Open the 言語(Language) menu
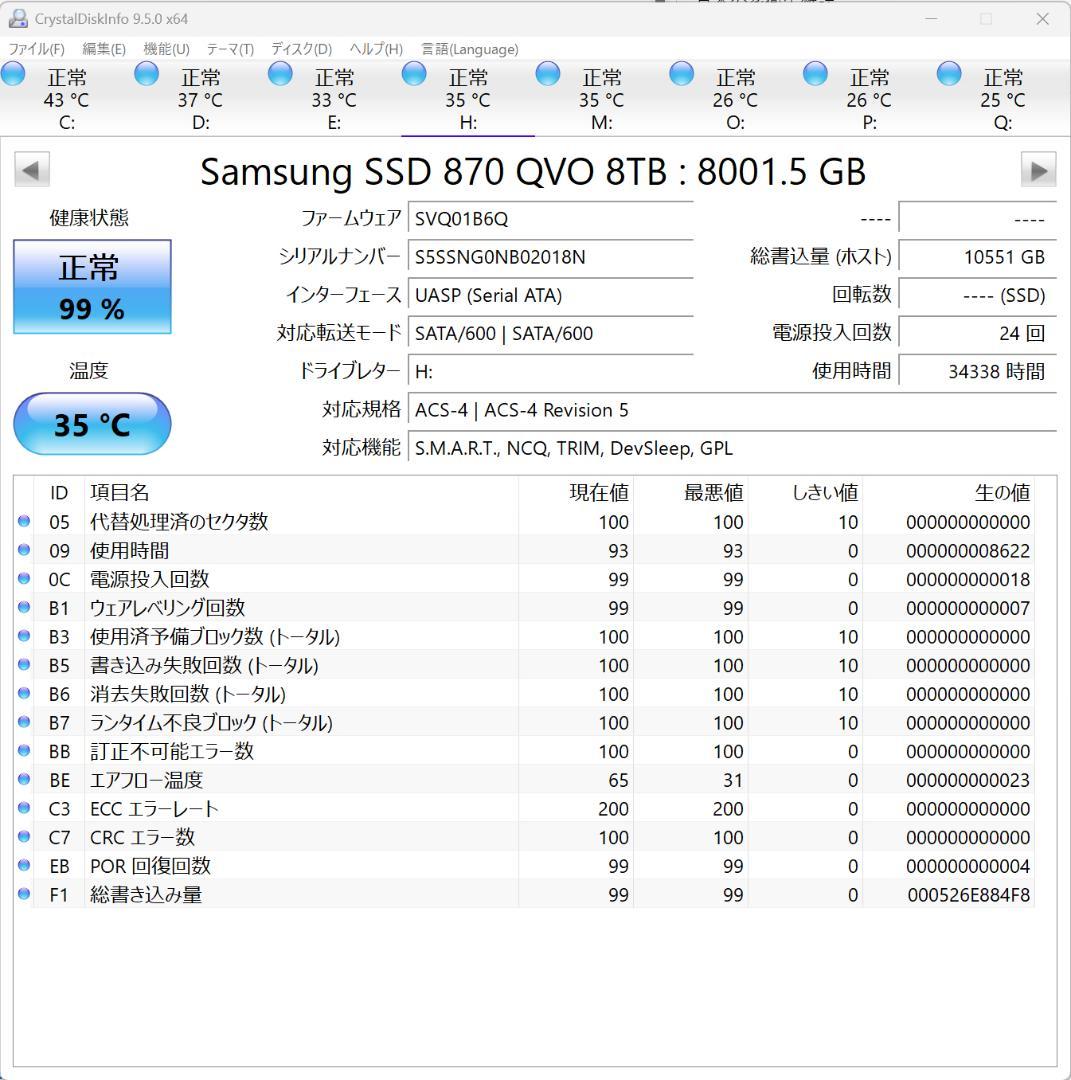Screen dimensions: 1071x1080 coord(471,48)
